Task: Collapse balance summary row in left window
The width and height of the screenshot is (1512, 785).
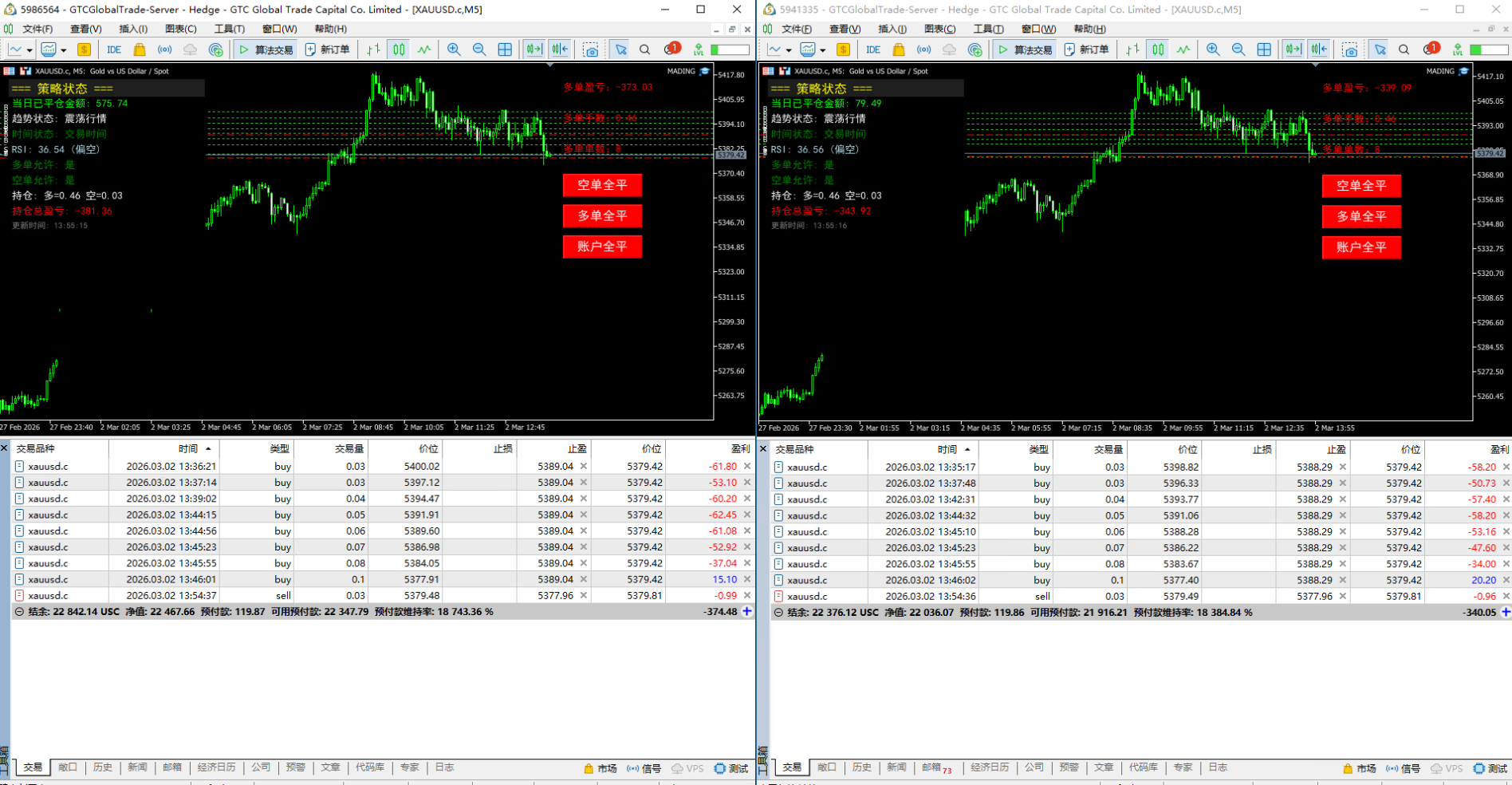Action: coord(19,612)
